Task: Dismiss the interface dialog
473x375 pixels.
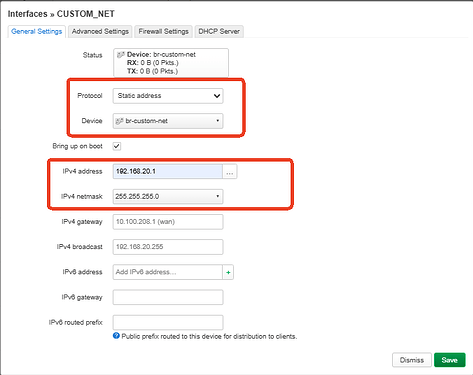Action: (412, 360)
